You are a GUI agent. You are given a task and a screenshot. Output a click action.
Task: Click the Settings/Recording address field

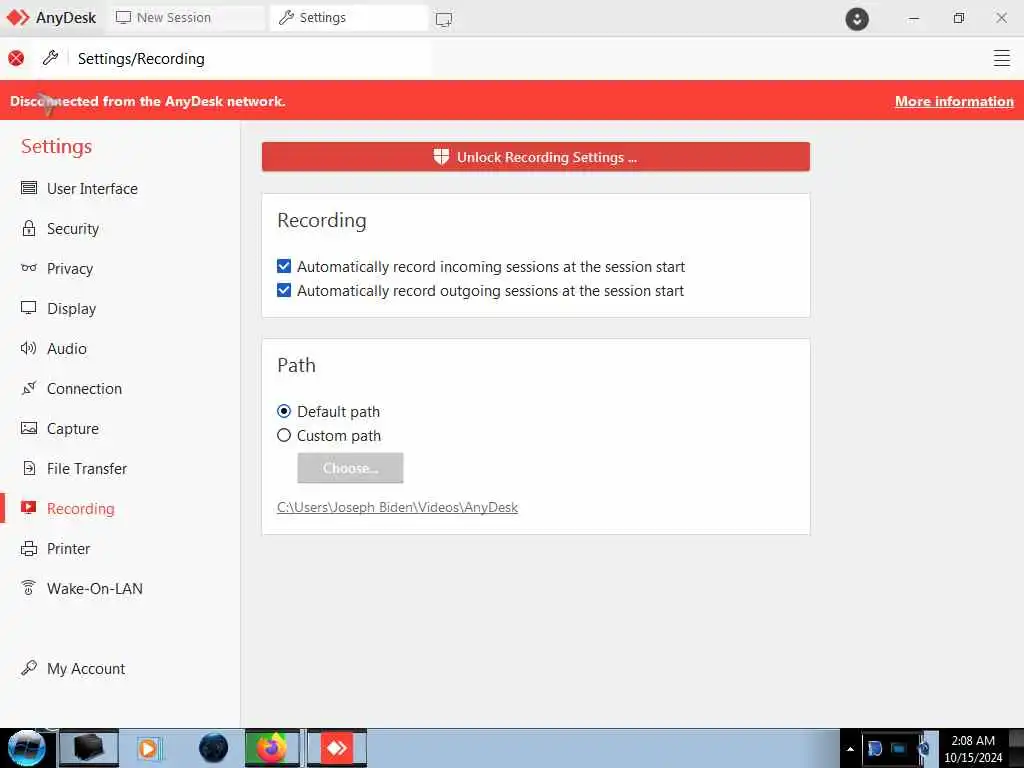click(x=251, y=59)
